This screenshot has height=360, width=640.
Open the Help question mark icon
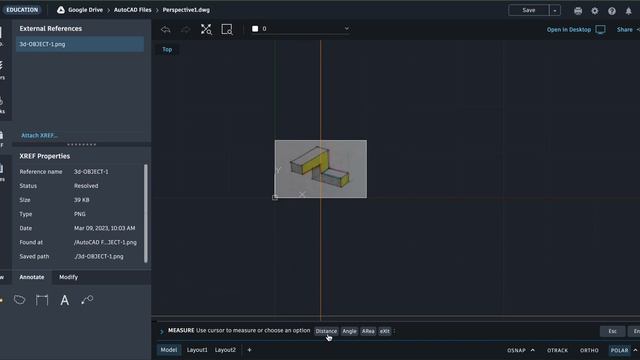(x=611, y=11)
